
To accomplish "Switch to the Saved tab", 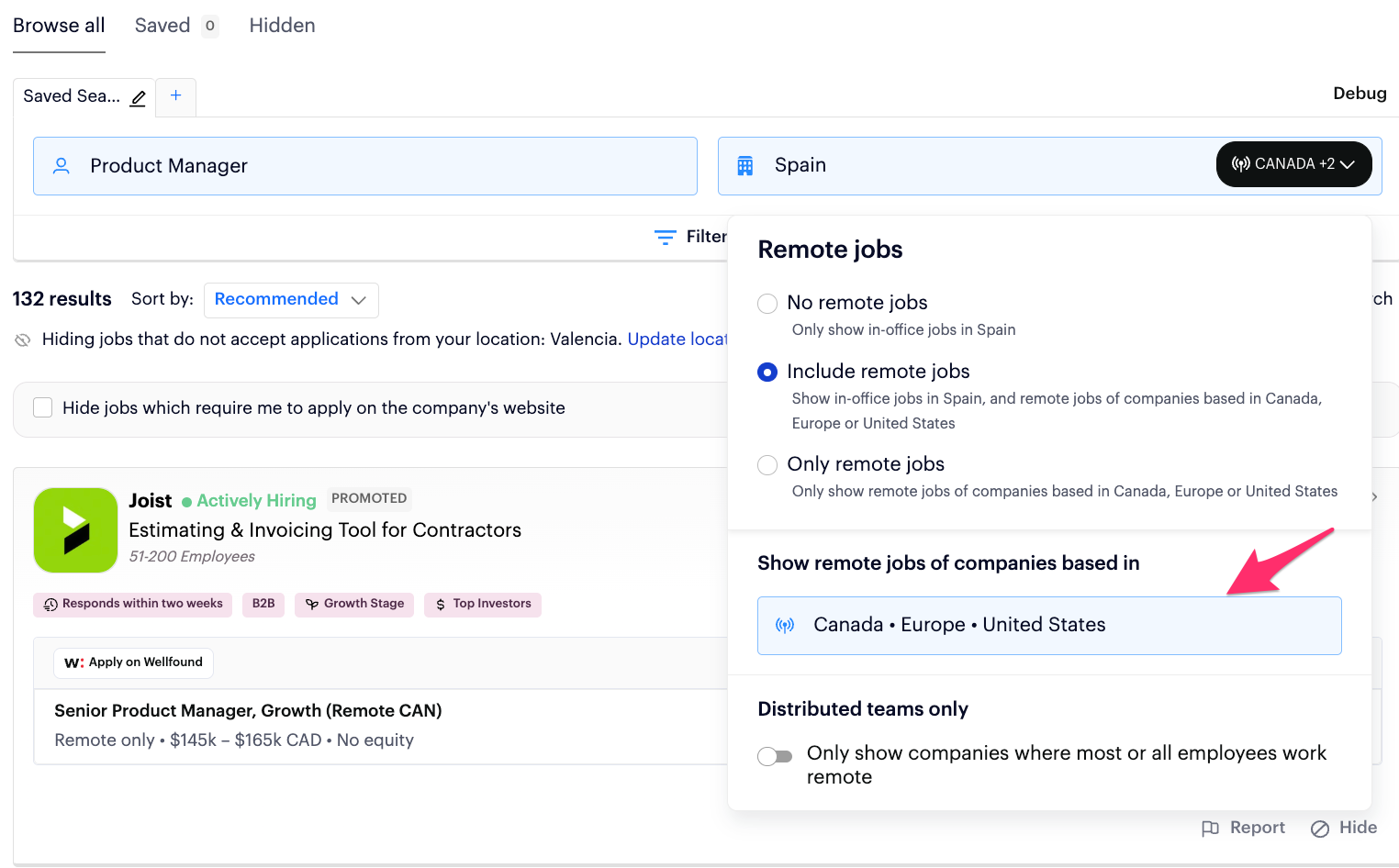I will [x=162, y=26].
